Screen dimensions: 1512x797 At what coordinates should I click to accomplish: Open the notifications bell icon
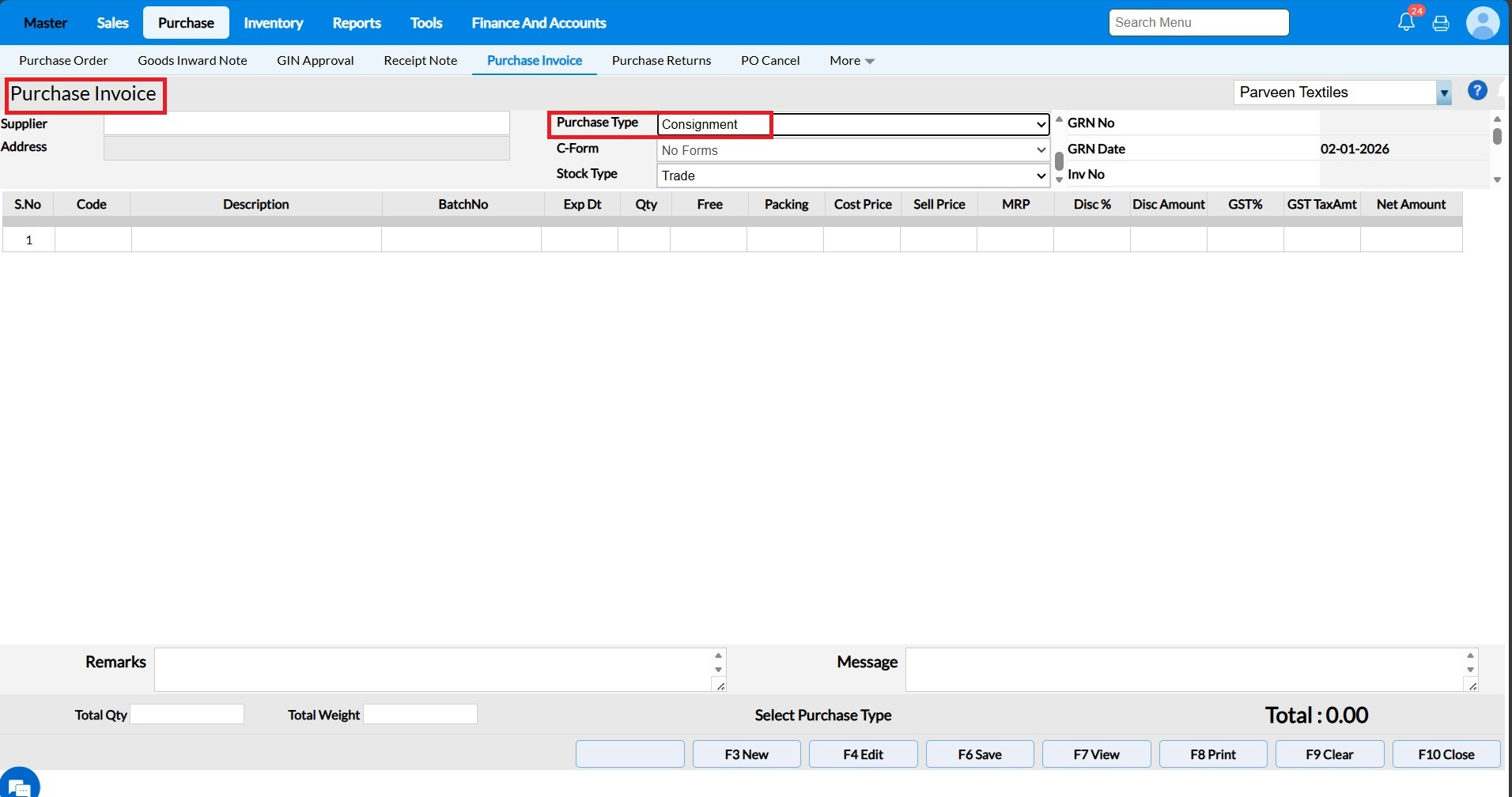pos(1406,22)
